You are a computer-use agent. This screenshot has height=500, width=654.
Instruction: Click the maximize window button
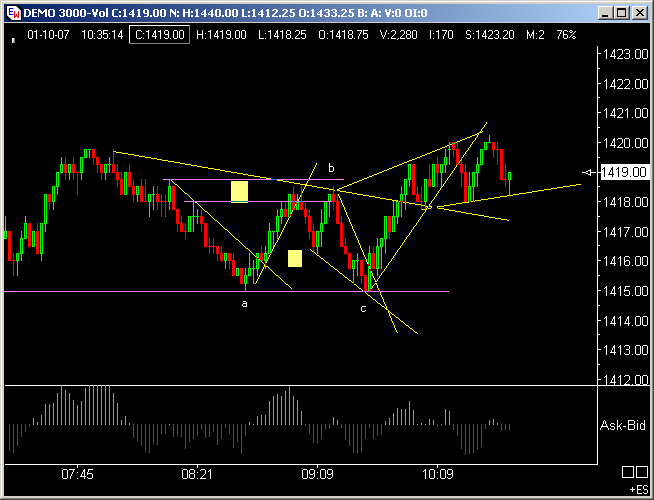point(621,13)
